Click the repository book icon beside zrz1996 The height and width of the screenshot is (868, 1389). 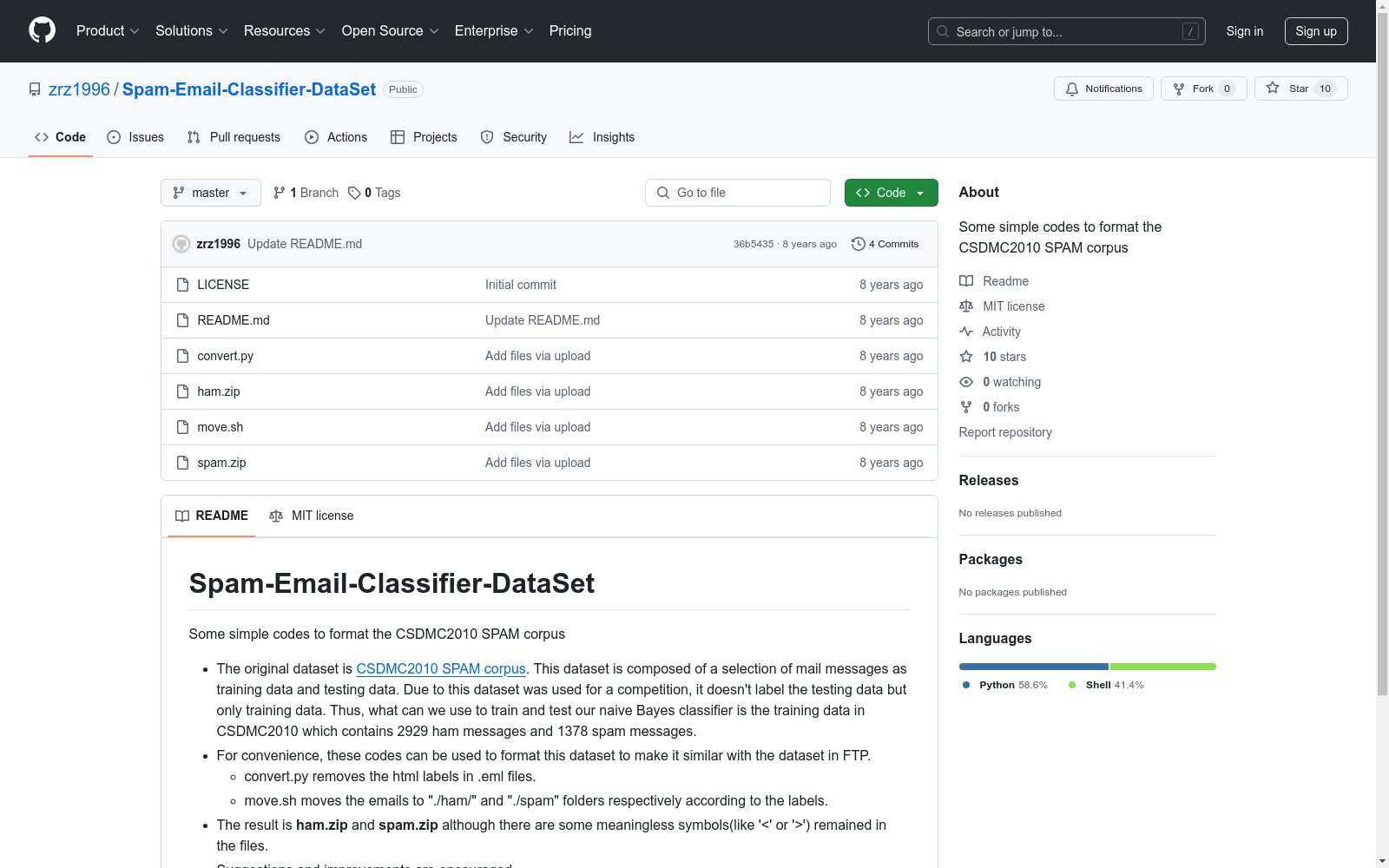click(35, 89)
